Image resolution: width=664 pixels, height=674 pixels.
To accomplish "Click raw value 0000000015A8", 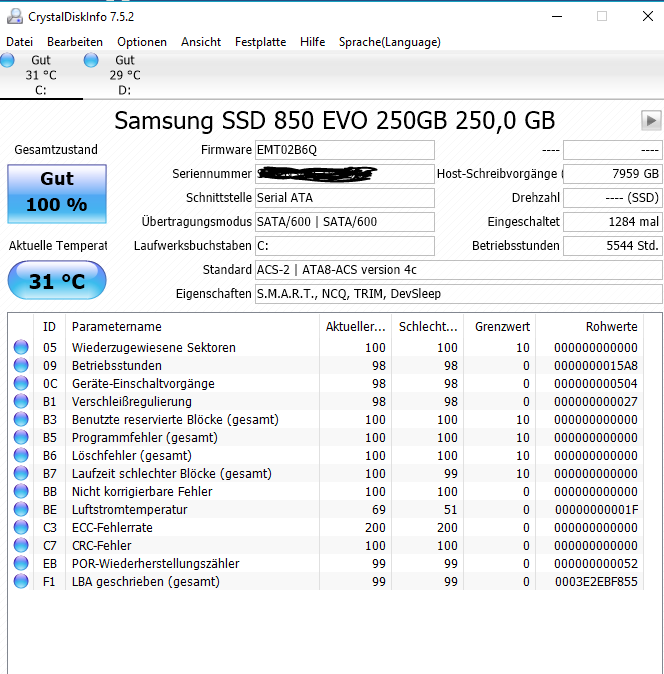I will click(x=596, y=365).
